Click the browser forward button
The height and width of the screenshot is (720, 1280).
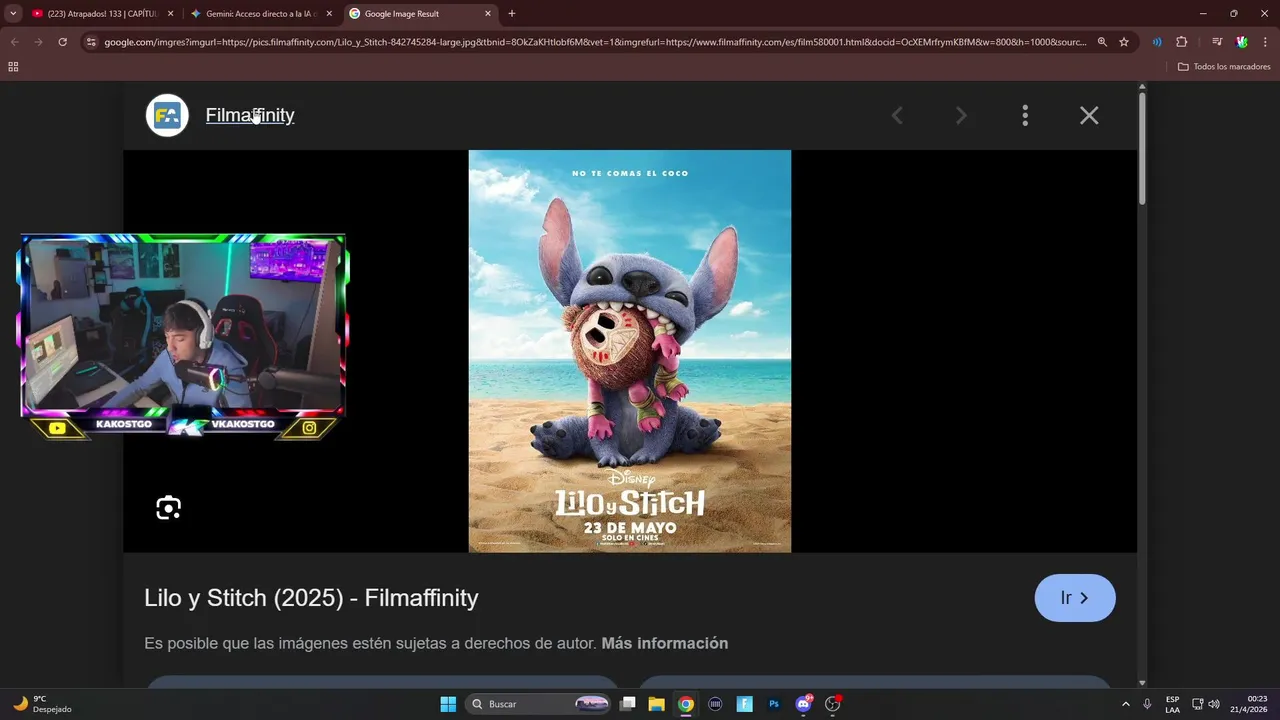point(38,42)
